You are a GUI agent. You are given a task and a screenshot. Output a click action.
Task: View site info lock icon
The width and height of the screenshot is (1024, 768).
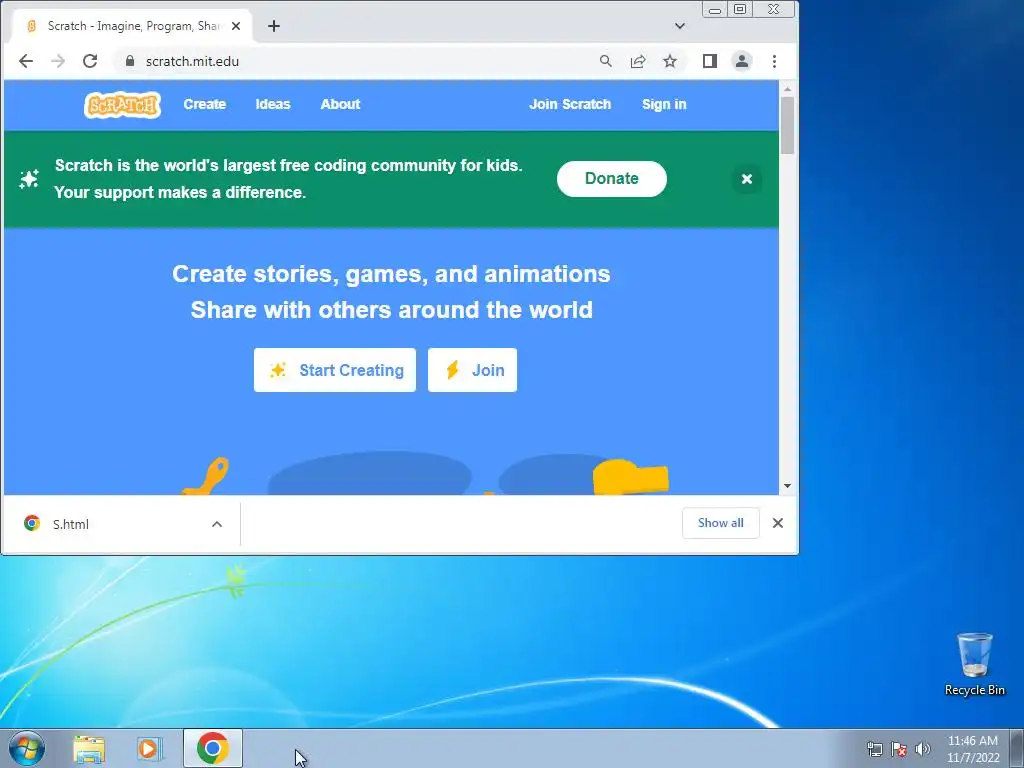(130, 61)
